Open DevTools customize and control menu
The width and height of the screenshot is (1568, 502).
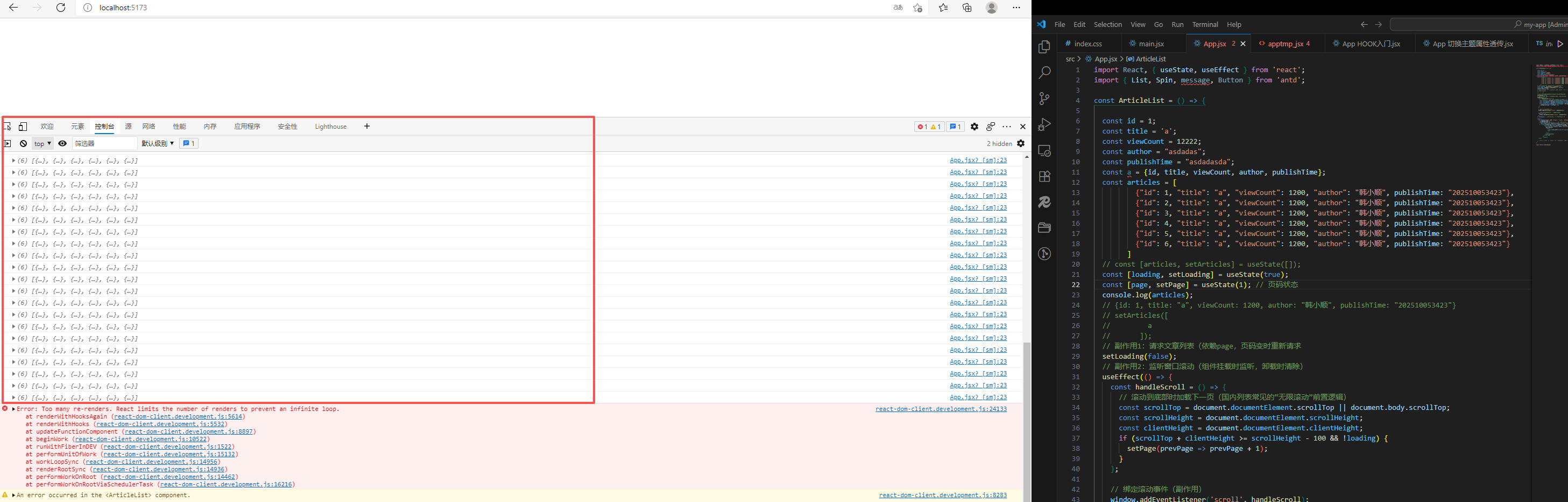[1007, 127]
